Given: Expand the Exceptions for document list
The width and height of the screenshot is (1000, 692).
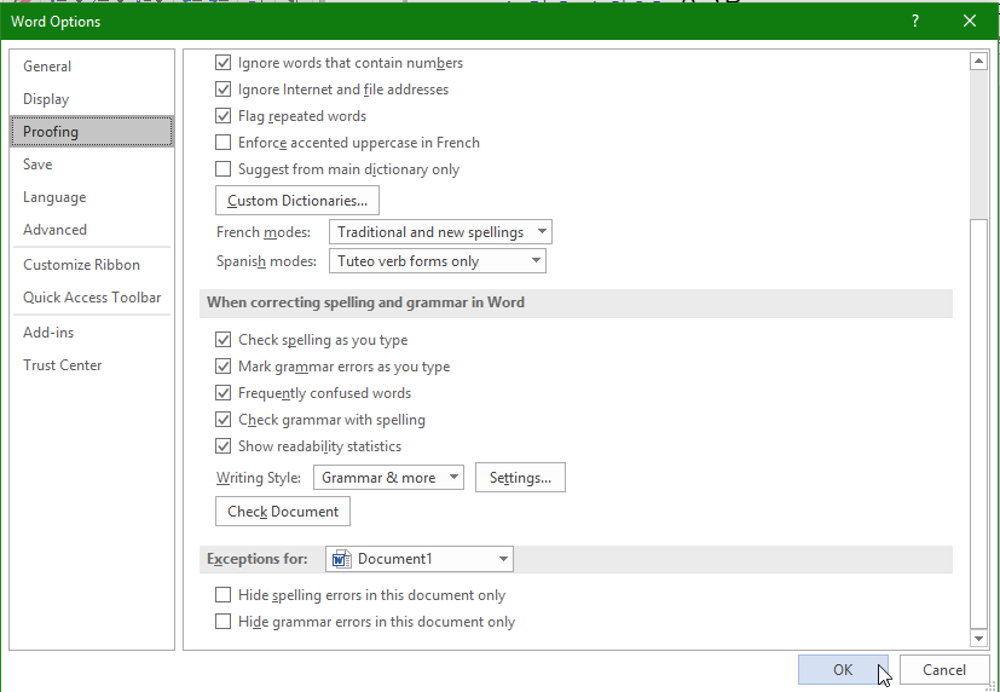Looking at the screenshot, I should click(501, 559).
